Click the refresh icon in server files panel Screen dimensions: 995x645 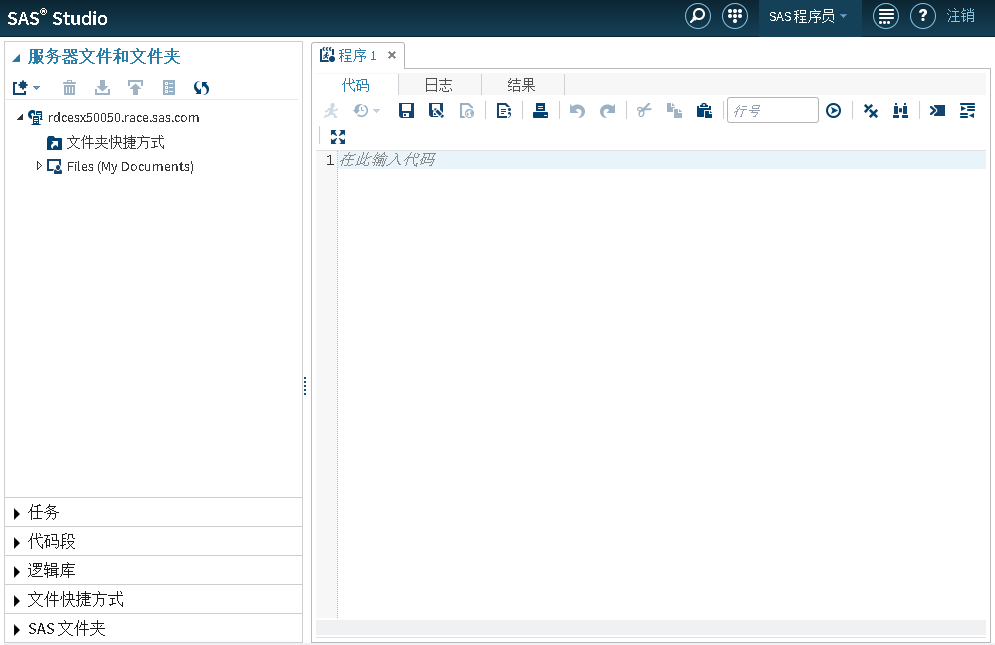tap(201, 88)
